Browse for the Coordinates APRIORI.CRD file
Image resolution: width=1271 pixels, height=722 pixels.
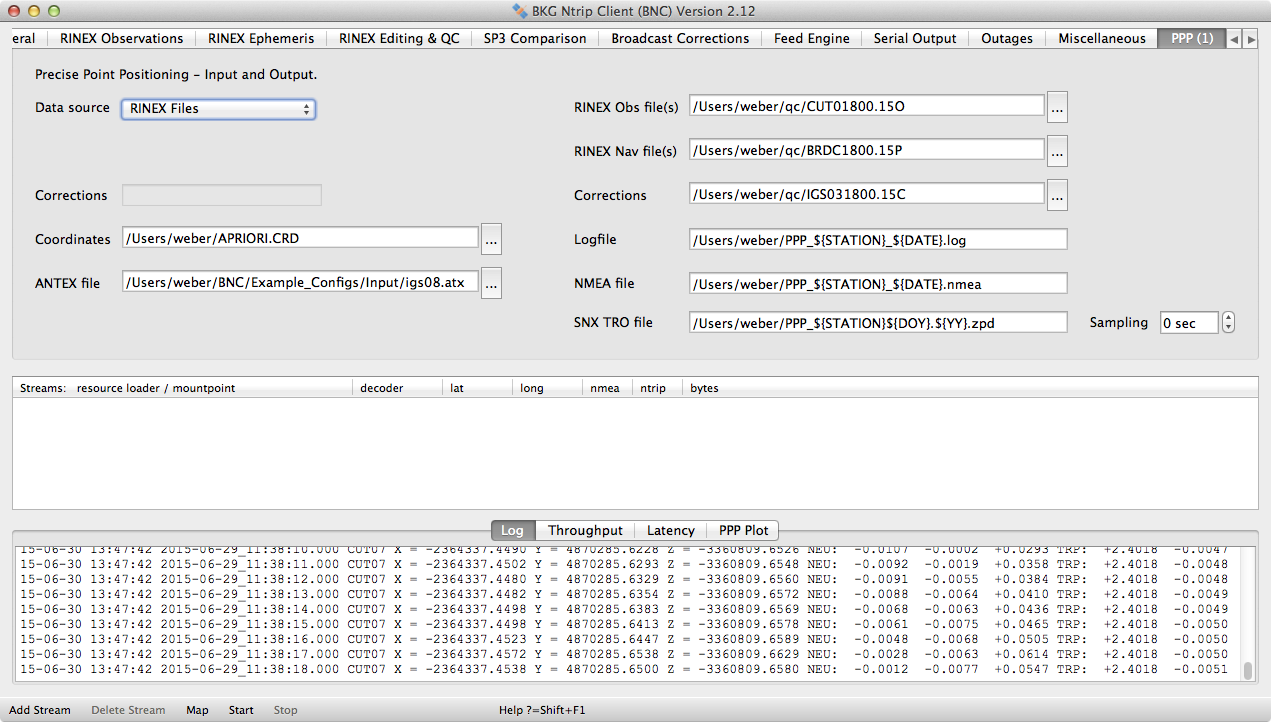coord(491,239)
